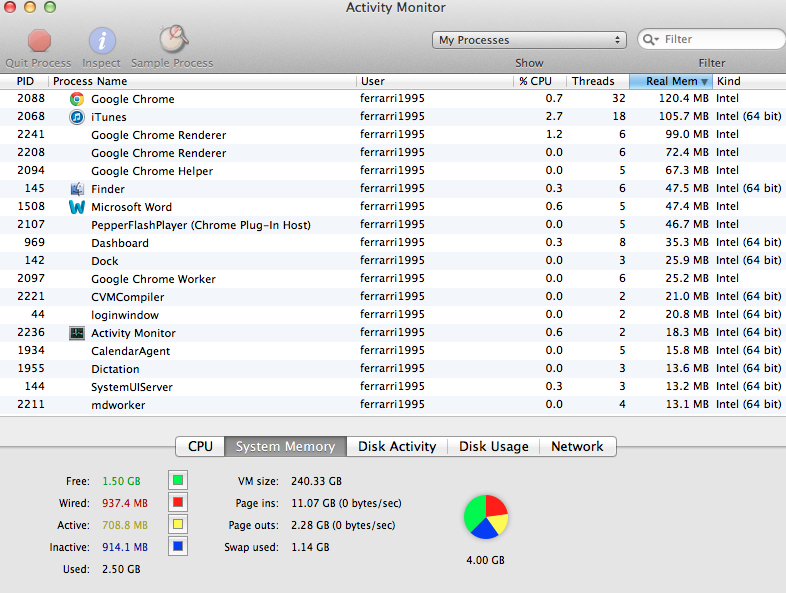Select Google Chrome Renderer with PID 2241
Viewport: 786px width, 593px height.
(x=158, y=135)
